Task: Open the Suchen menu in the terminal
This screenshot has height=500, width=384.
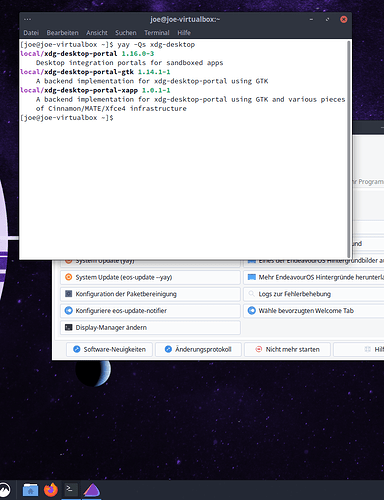Action: coord(126,33)
